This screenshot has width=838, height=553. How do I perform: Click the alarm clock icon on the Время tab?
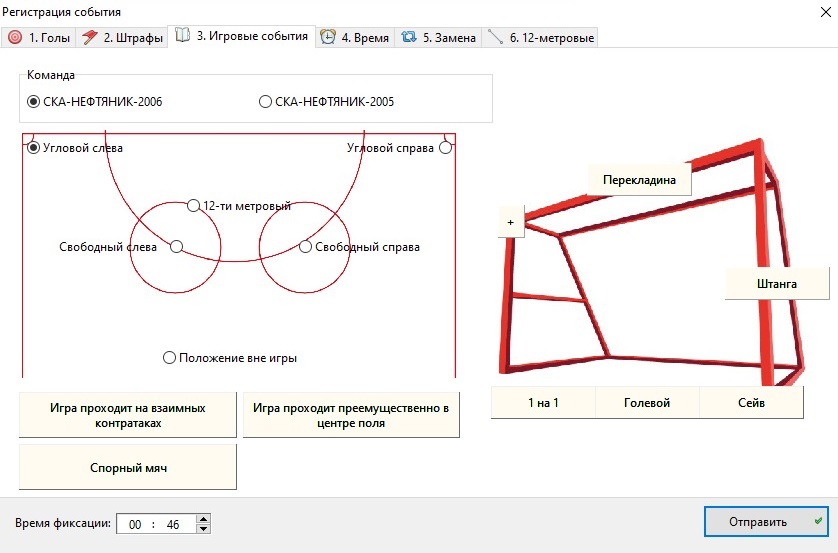[328, 37]
